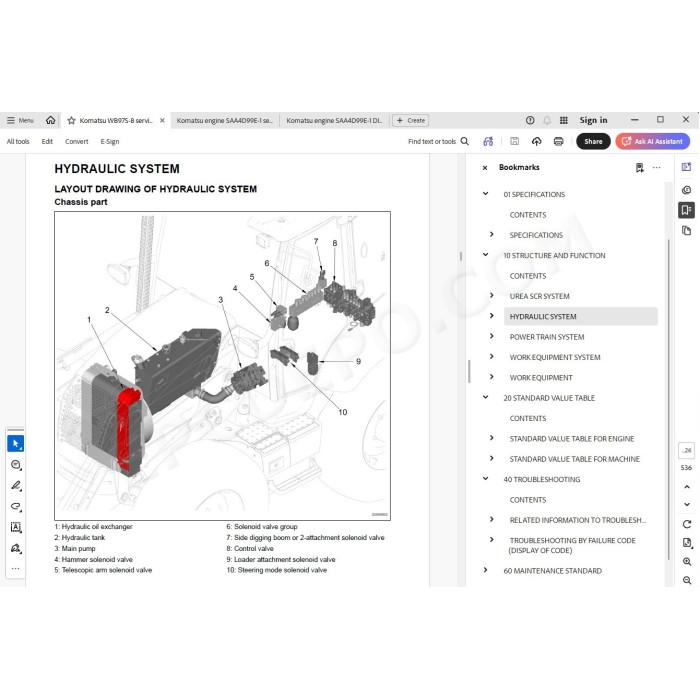Open the Convert menu
700x700 pixels.
77,142
